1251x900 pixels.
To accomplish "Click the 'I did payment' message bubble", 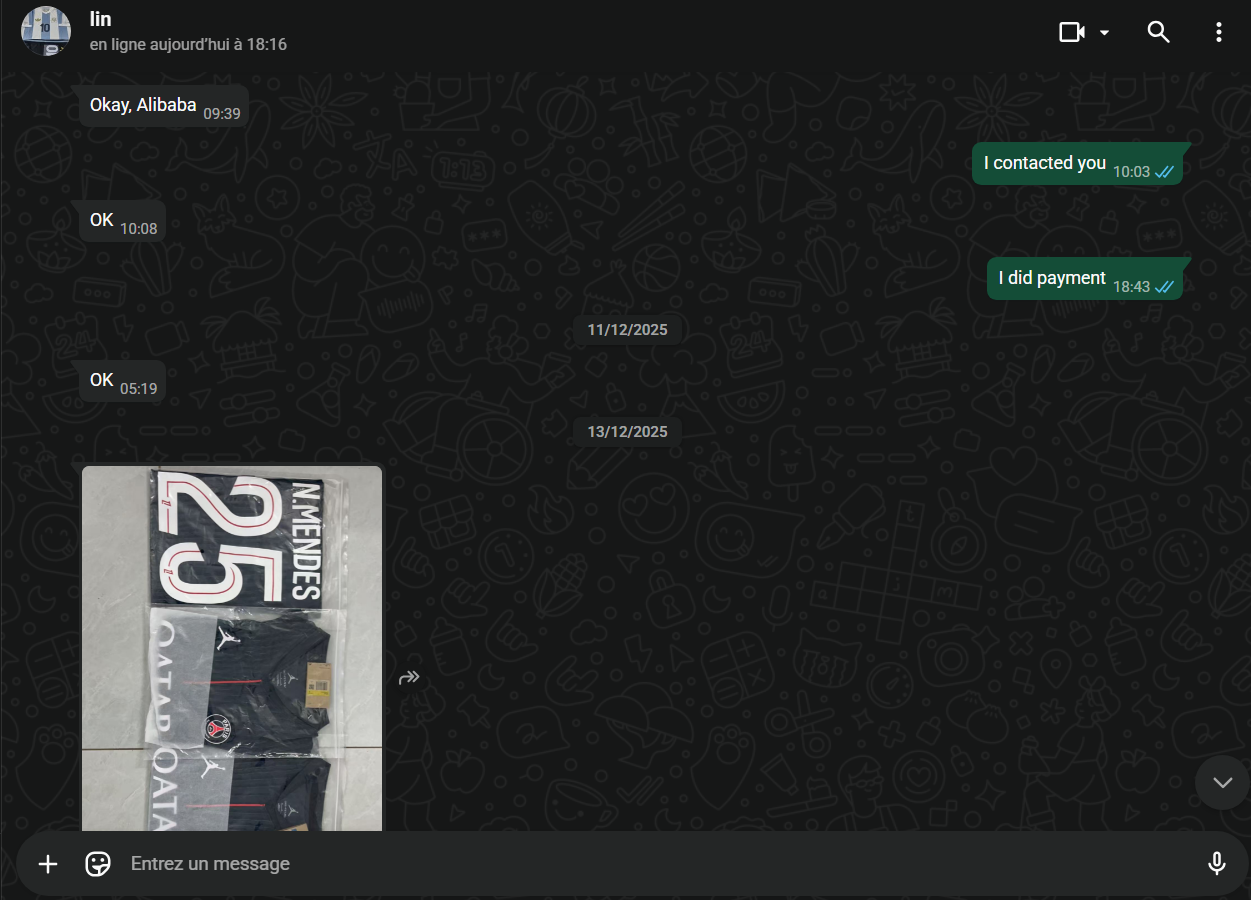I will pyautogui.click(x=1052, y=279).
